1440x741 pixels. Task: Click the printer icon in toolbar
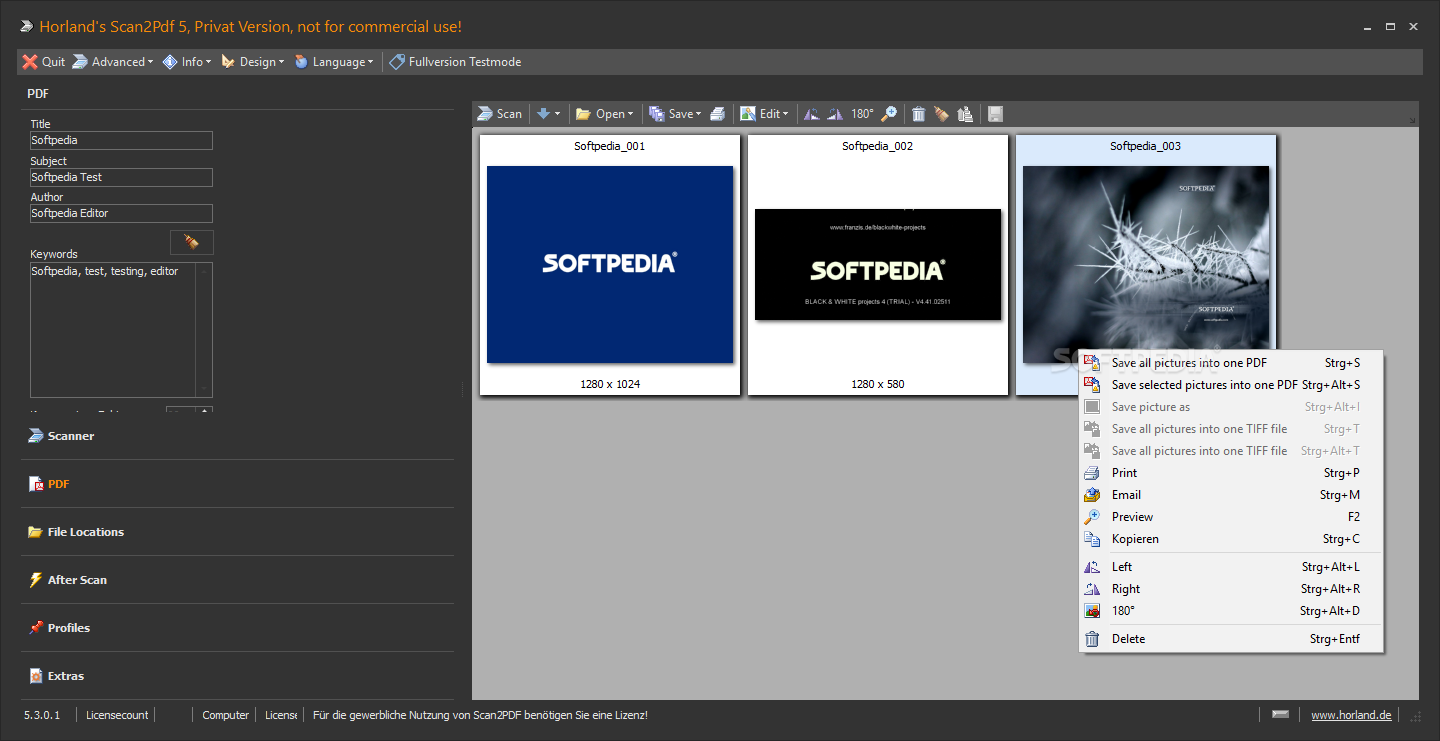pyautogui.click(x=718, y=114)
